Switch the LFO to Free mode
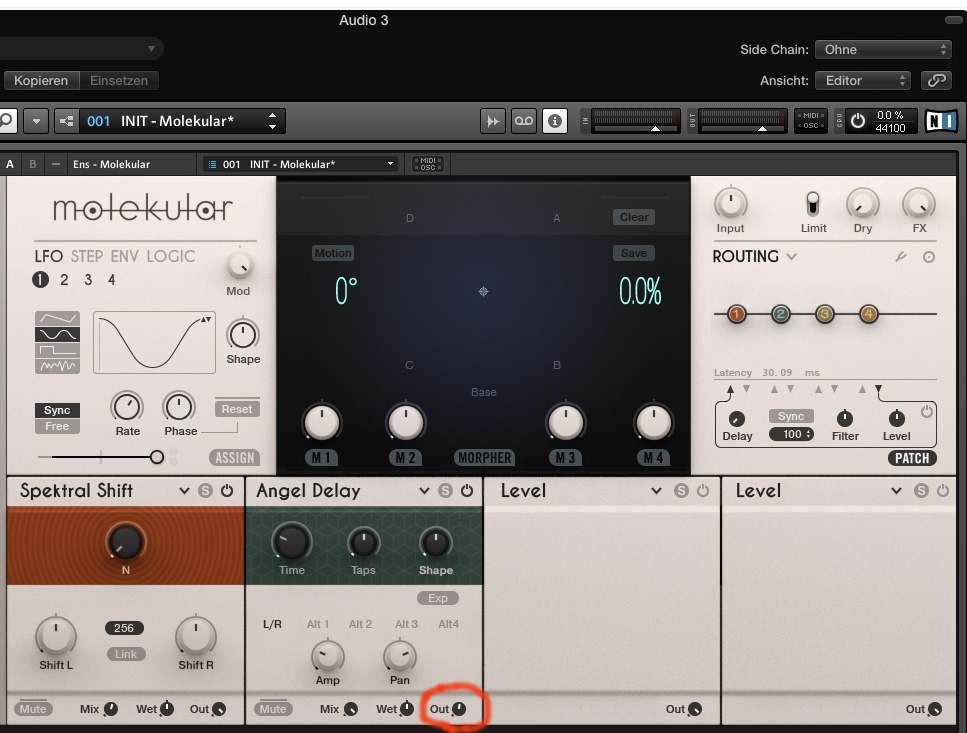The height and width of the screenshot is (733, 967). click(57, 427)
